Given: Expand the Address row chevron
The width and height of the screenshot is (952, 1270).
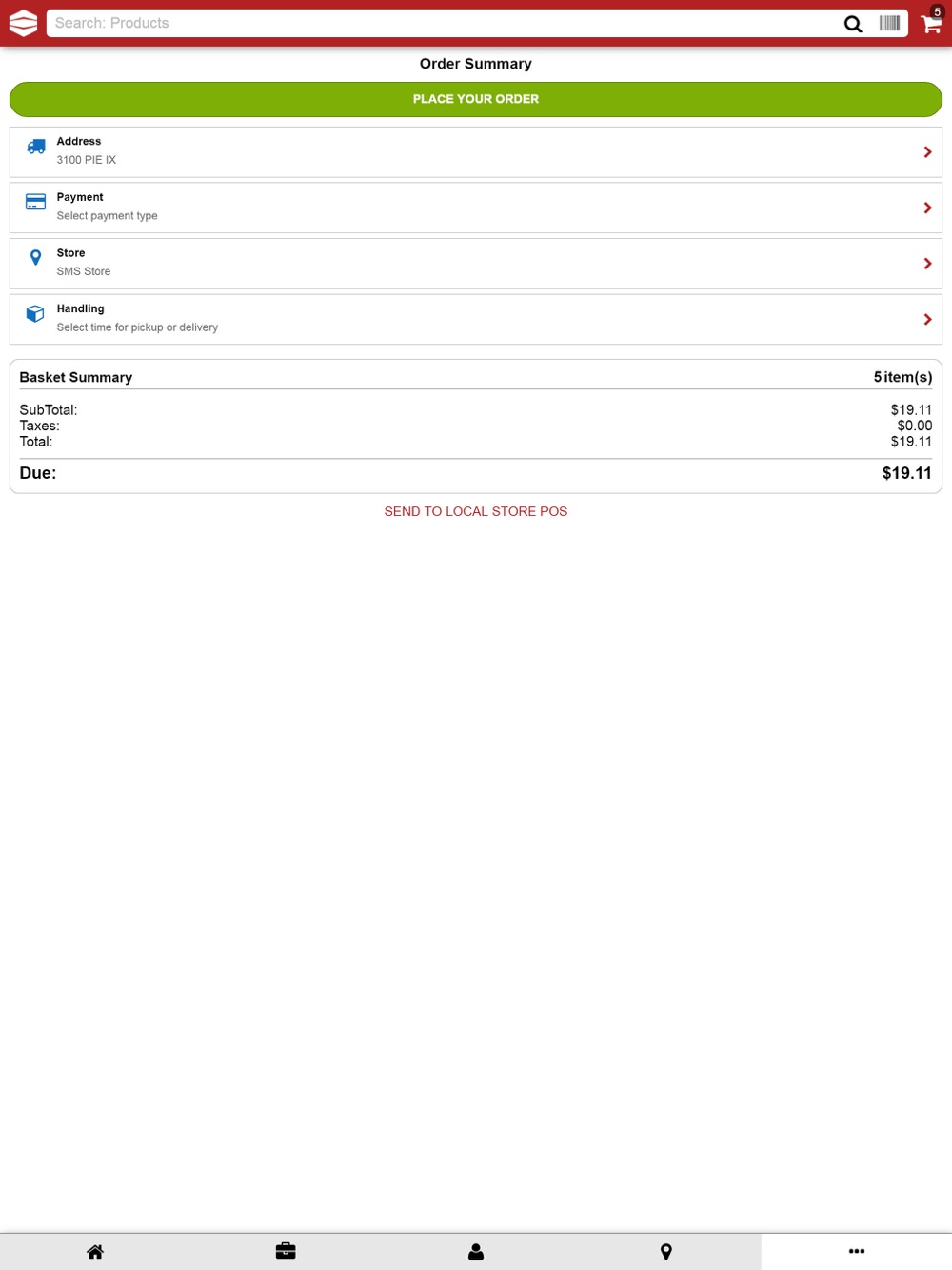Looking at the screenshot, I should click(927, 152).
